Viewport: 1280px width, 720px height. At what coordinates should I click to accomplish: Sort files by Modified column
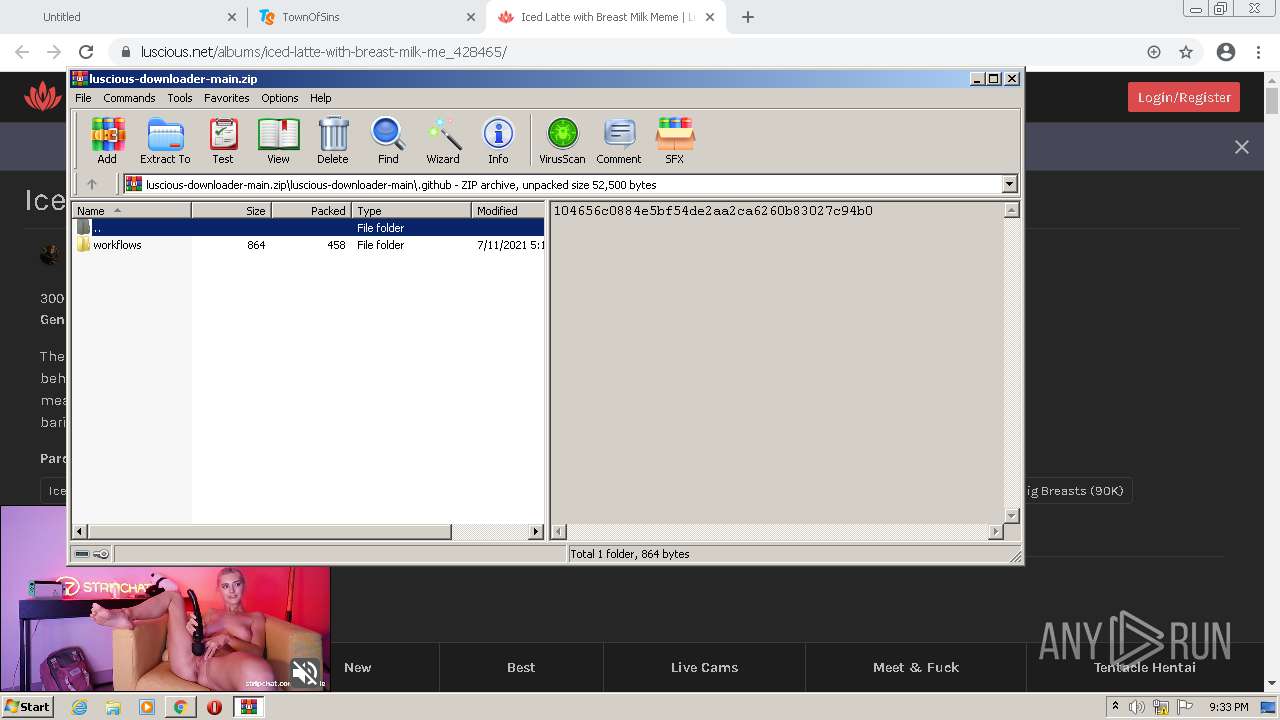tap(508, 210)
